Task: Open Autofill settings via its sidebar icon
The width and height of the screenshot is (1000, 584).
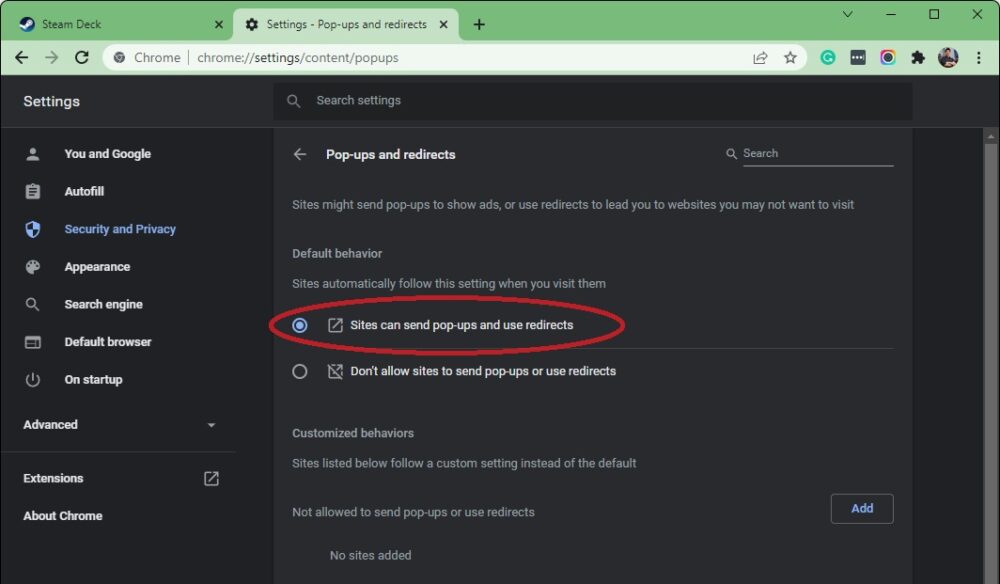Action: tap(33, 191)
